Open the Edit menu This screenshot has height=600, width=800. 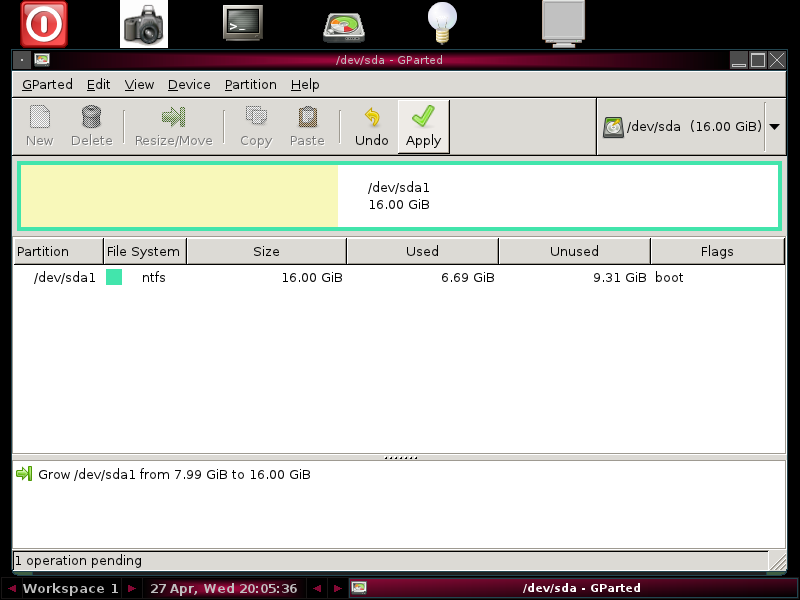(x=98, y=85)
